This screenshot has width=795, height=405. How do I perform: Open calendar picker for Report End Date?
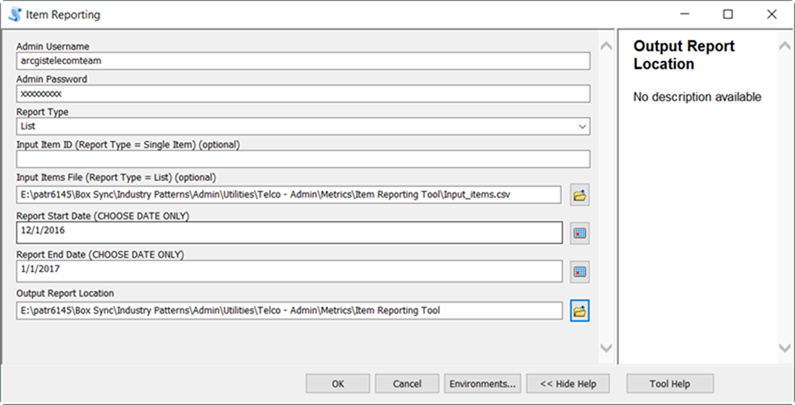click(580, 272)
